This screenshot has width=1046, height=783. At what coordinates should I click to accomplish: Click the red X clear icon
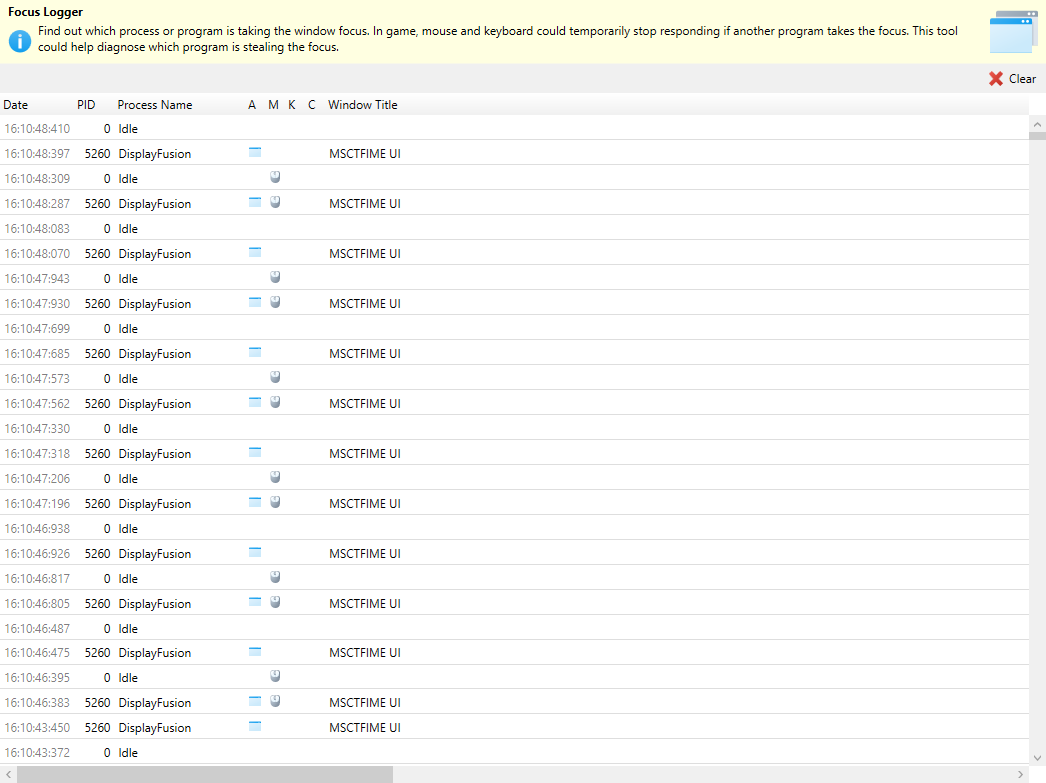click(996, 79)
